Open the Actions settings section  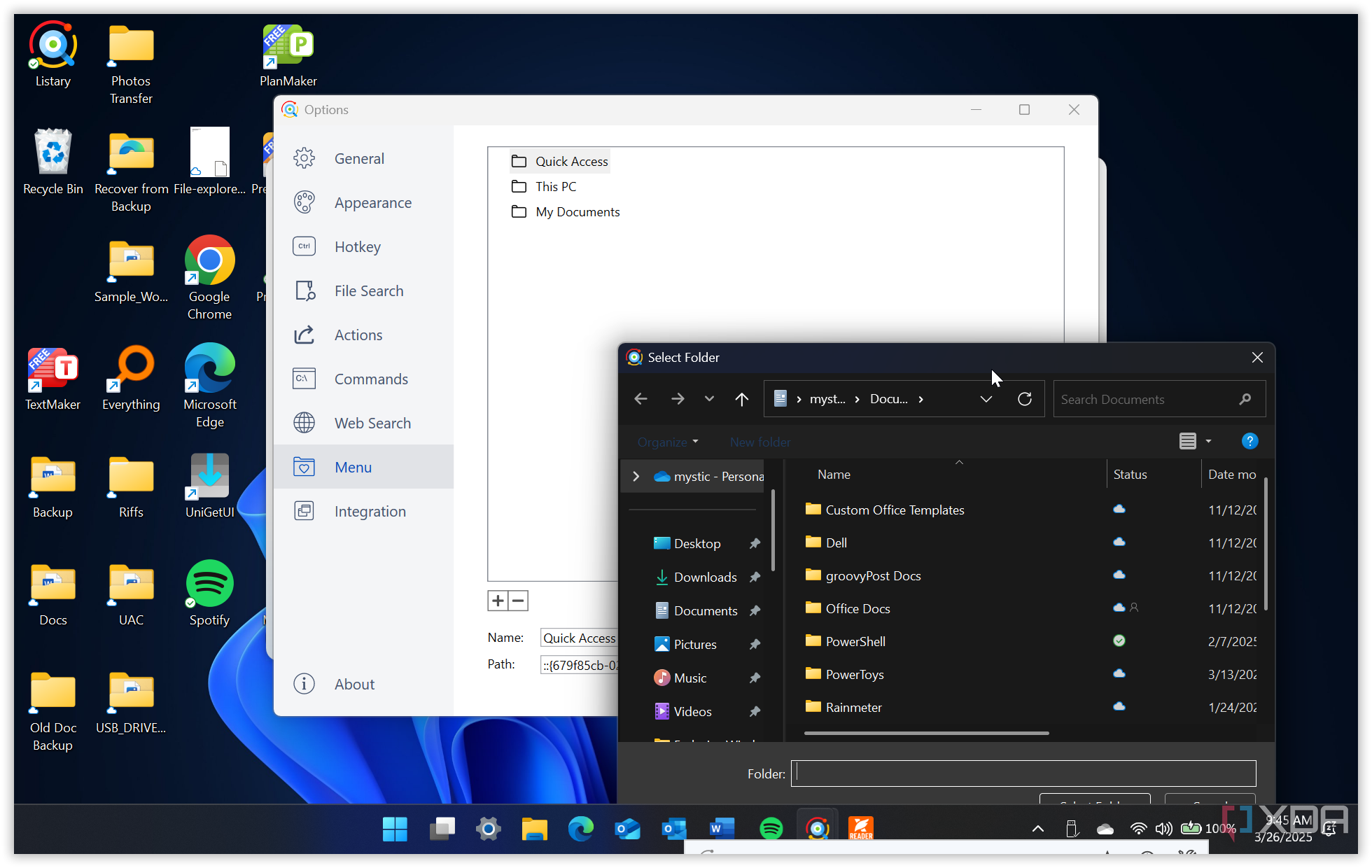point(363,335)
